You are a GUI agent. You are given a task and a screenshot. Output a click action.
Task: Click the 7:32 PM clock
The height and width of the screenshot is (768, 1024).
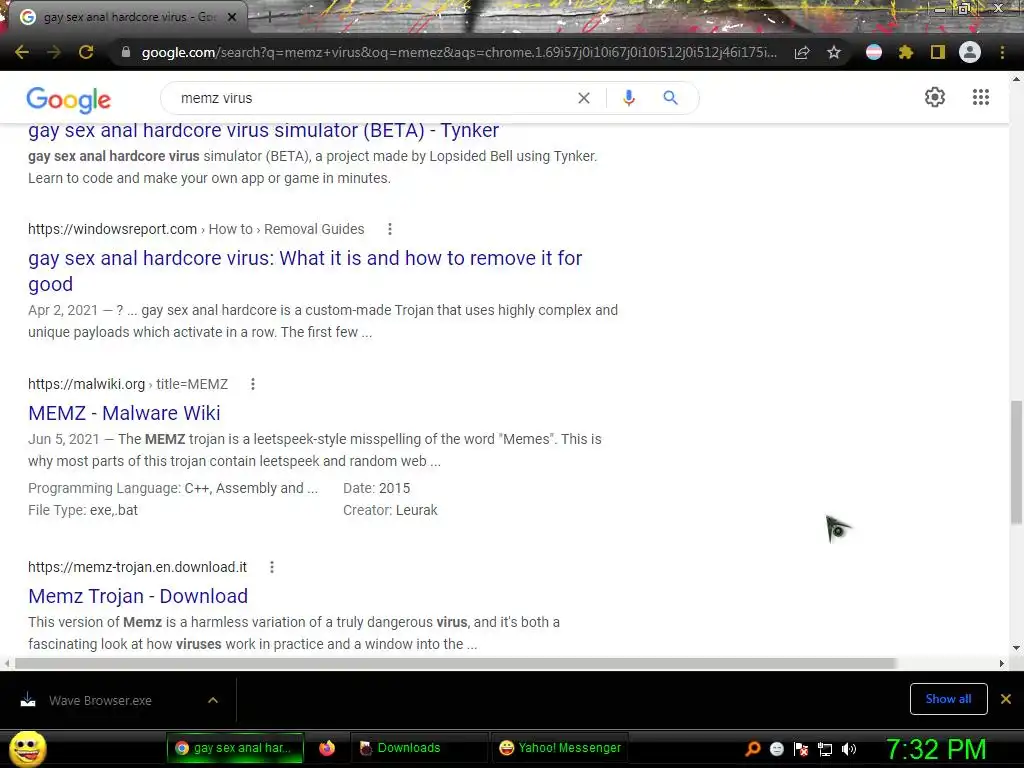[x=936, y=749]
